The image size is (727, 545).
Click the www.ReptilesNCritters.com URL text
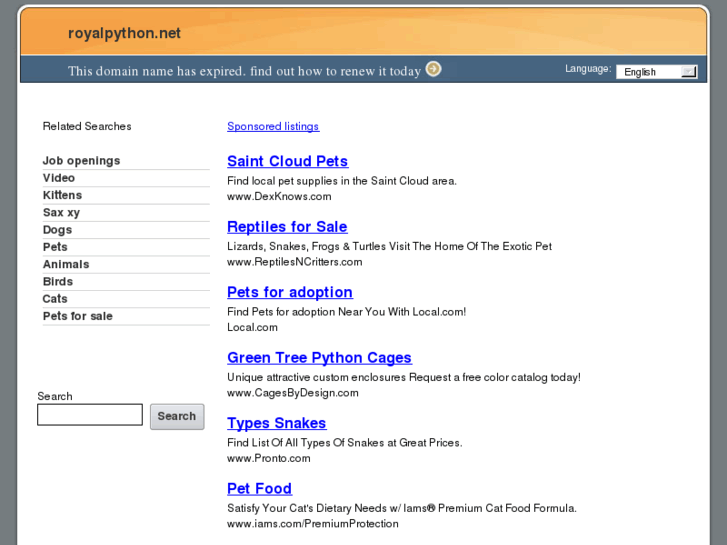point(294,262)
